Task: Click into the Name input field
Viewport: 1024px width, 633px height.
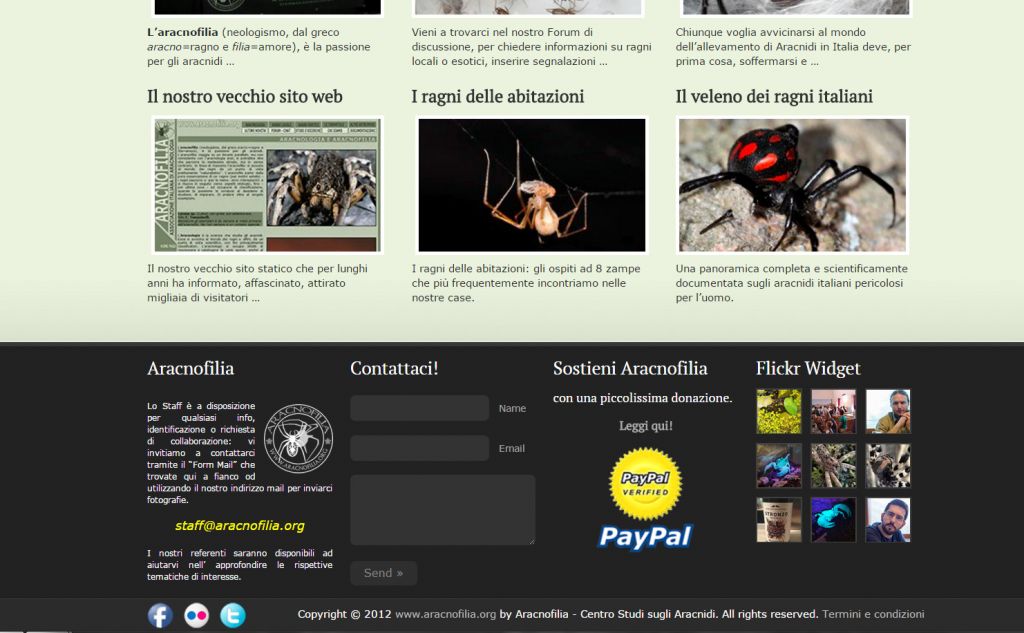Action: click(419, 408)
